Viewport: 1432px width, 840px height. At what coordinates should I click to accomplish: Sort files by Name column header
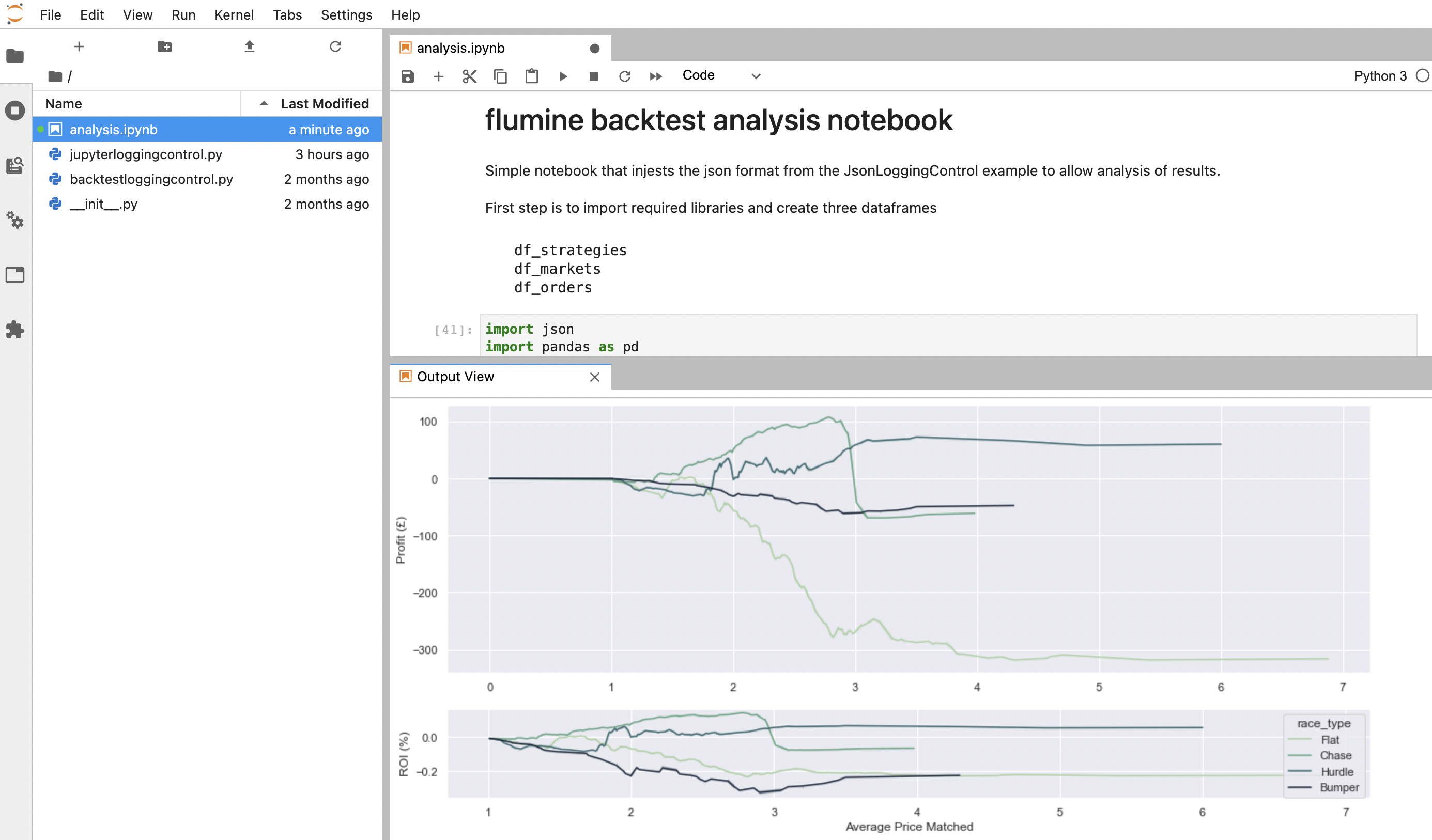64,103
